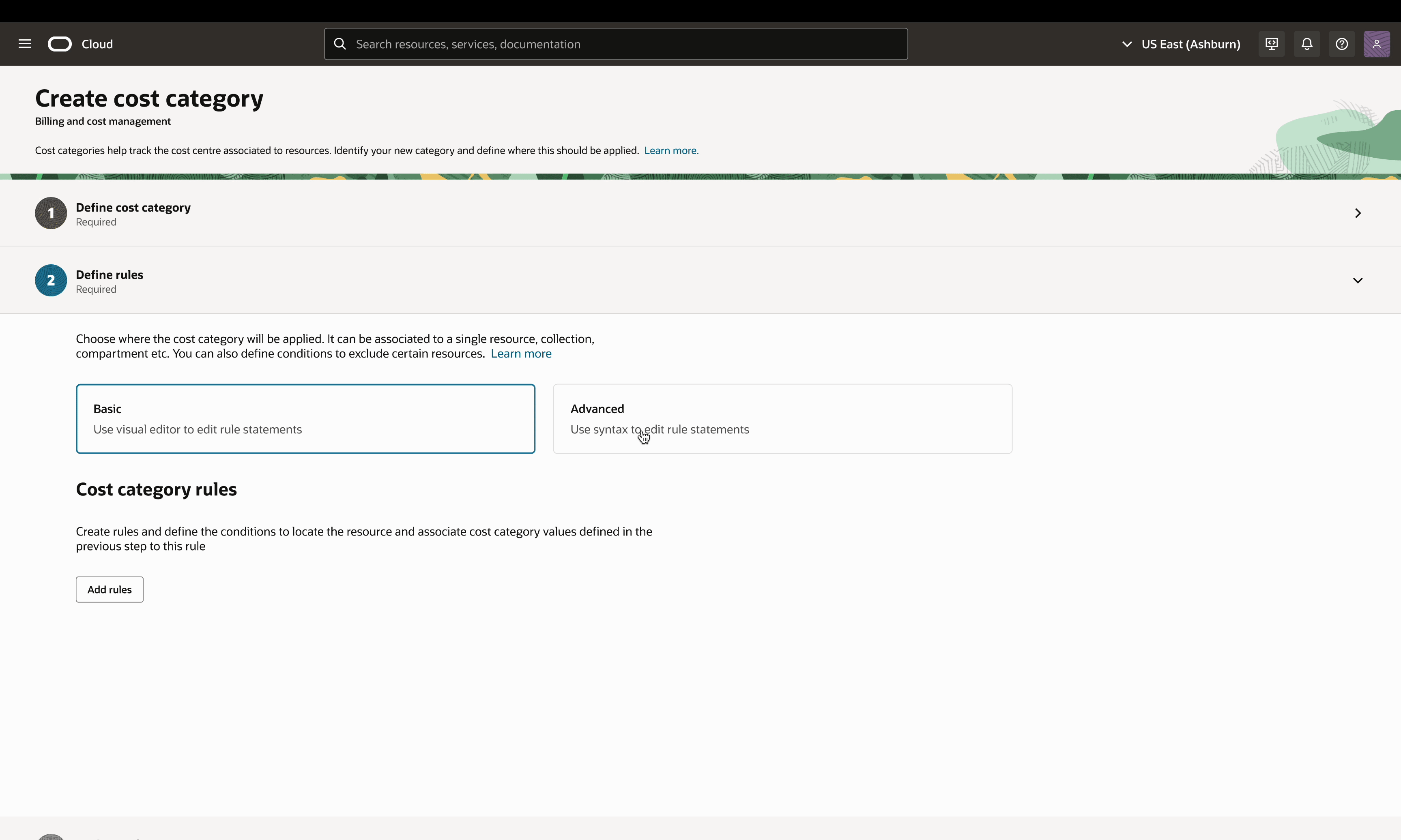This screenshot has height=840, width=1401.
Task: Click the Create cost category page title
Action: pyautogui.click(x=149, y=99)
